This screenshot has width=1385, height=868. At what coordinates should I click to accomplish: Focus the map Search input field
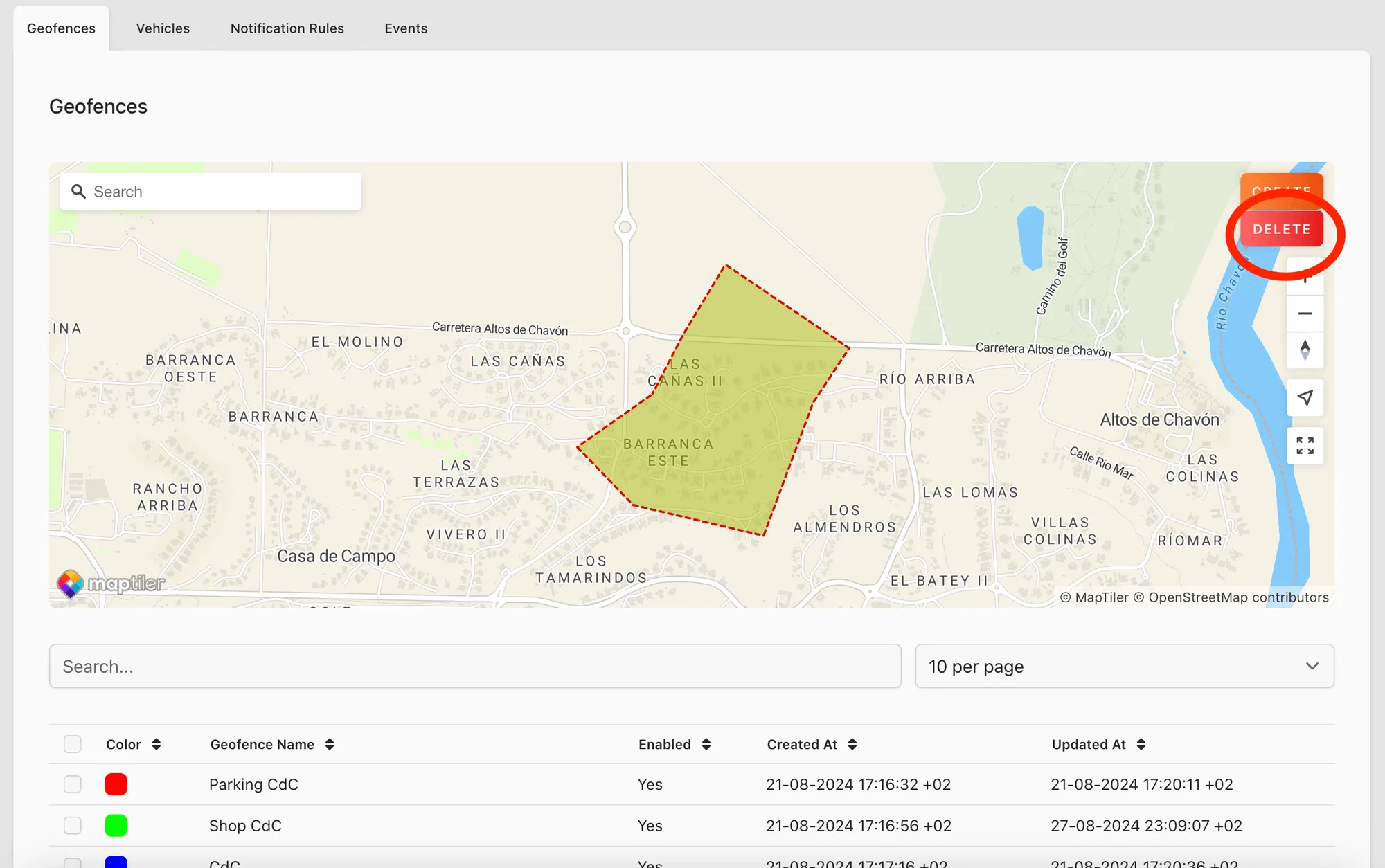tap(211, 192)
